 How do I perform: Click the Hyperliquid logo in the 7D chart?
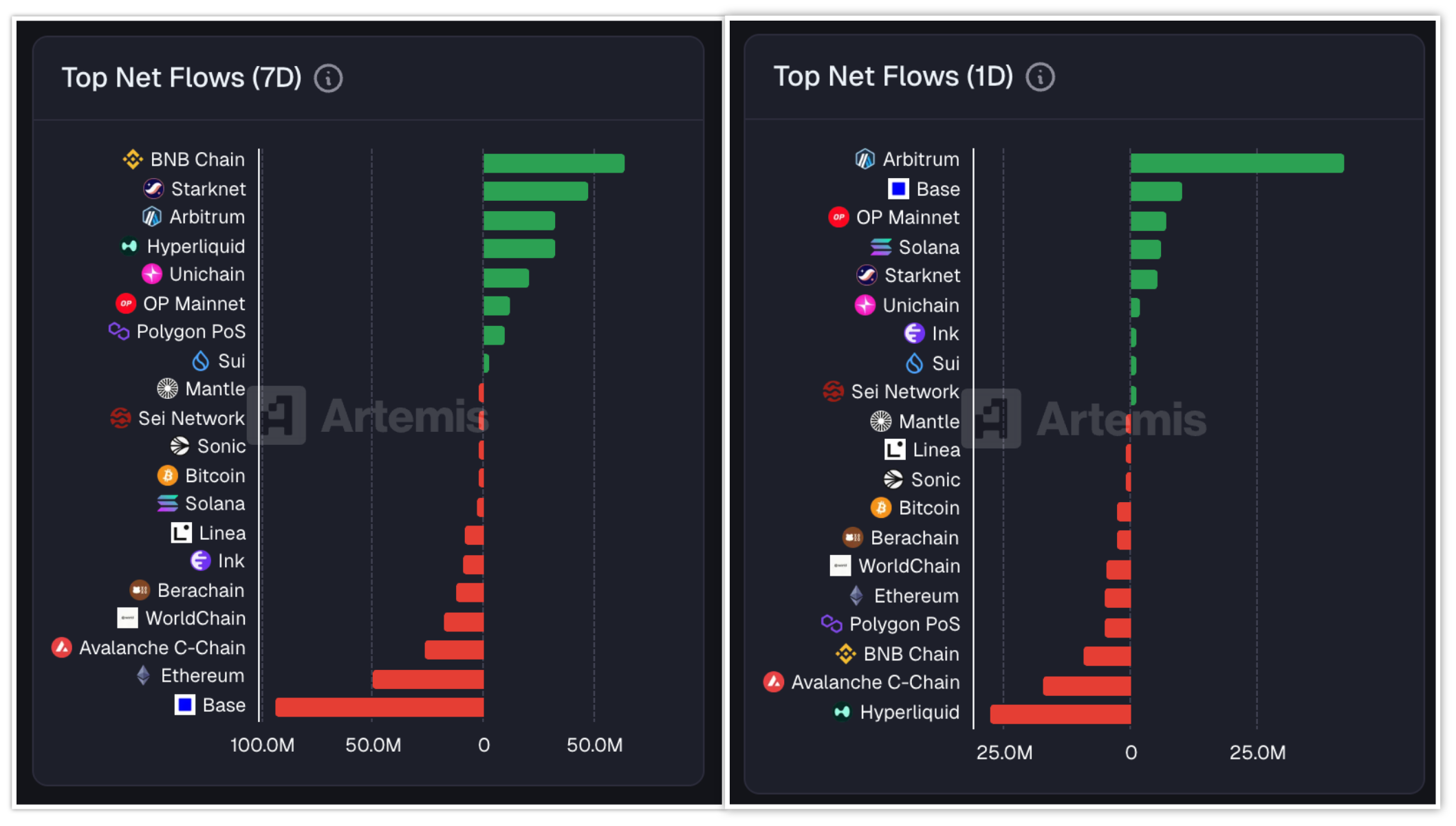click(129, 246)
